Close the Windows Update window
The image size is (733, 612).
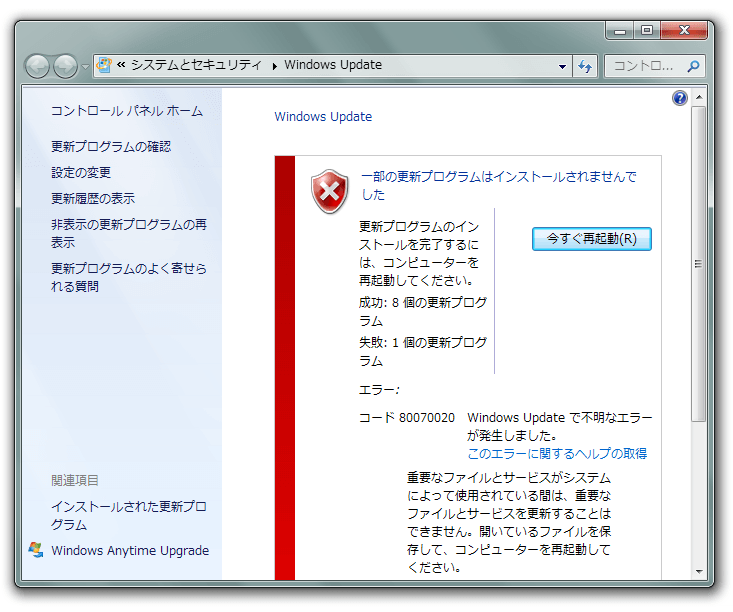pyautogui.click(x=684, y=31)
